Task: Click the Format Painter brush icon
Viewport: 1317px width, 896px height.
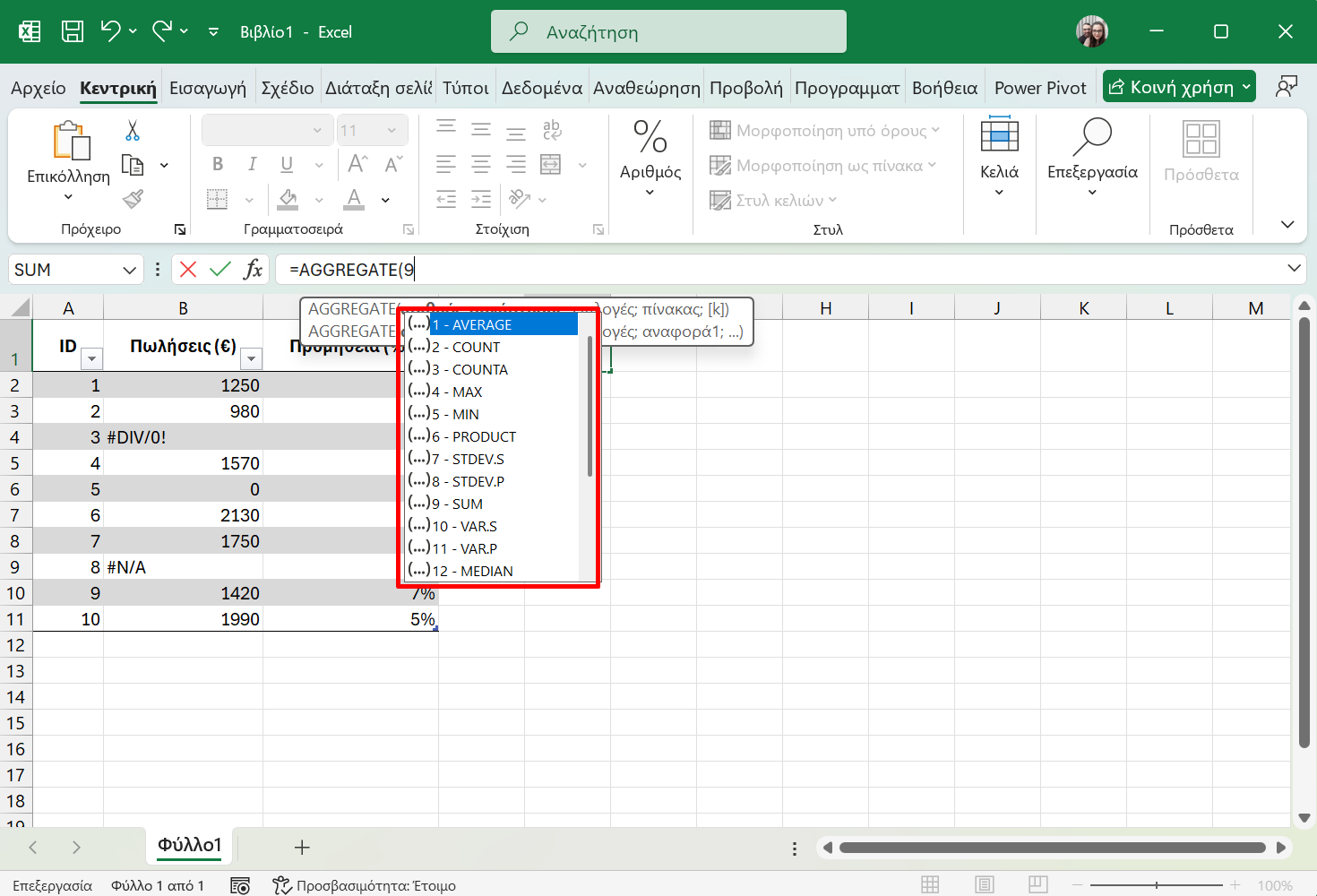Action: (133, 199)
